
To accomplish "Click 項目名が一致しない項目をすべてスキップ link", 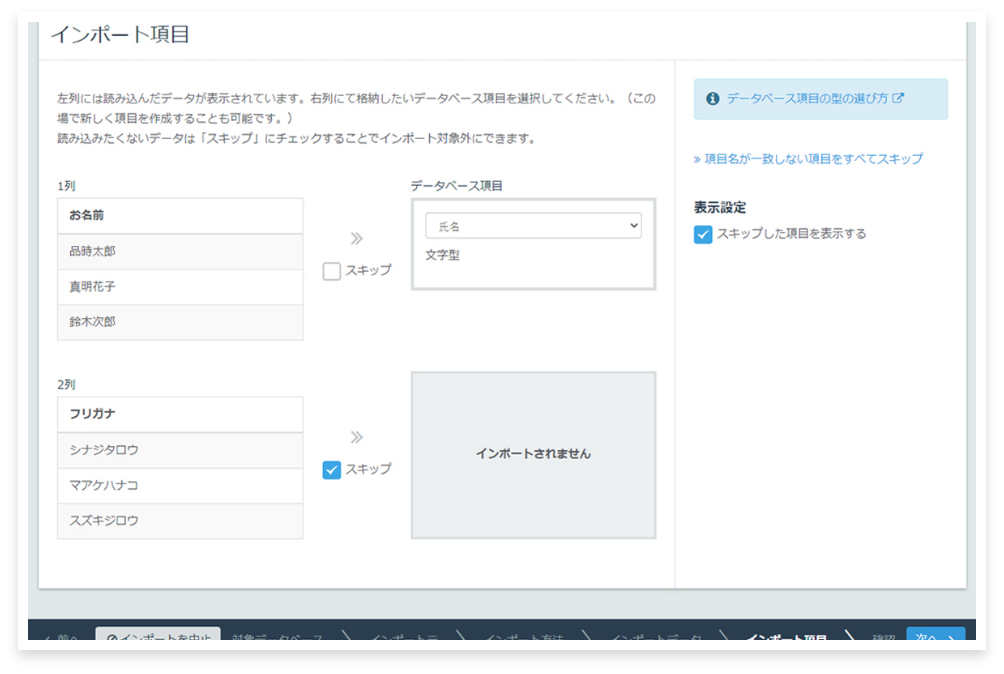I will tap(808, 159).
